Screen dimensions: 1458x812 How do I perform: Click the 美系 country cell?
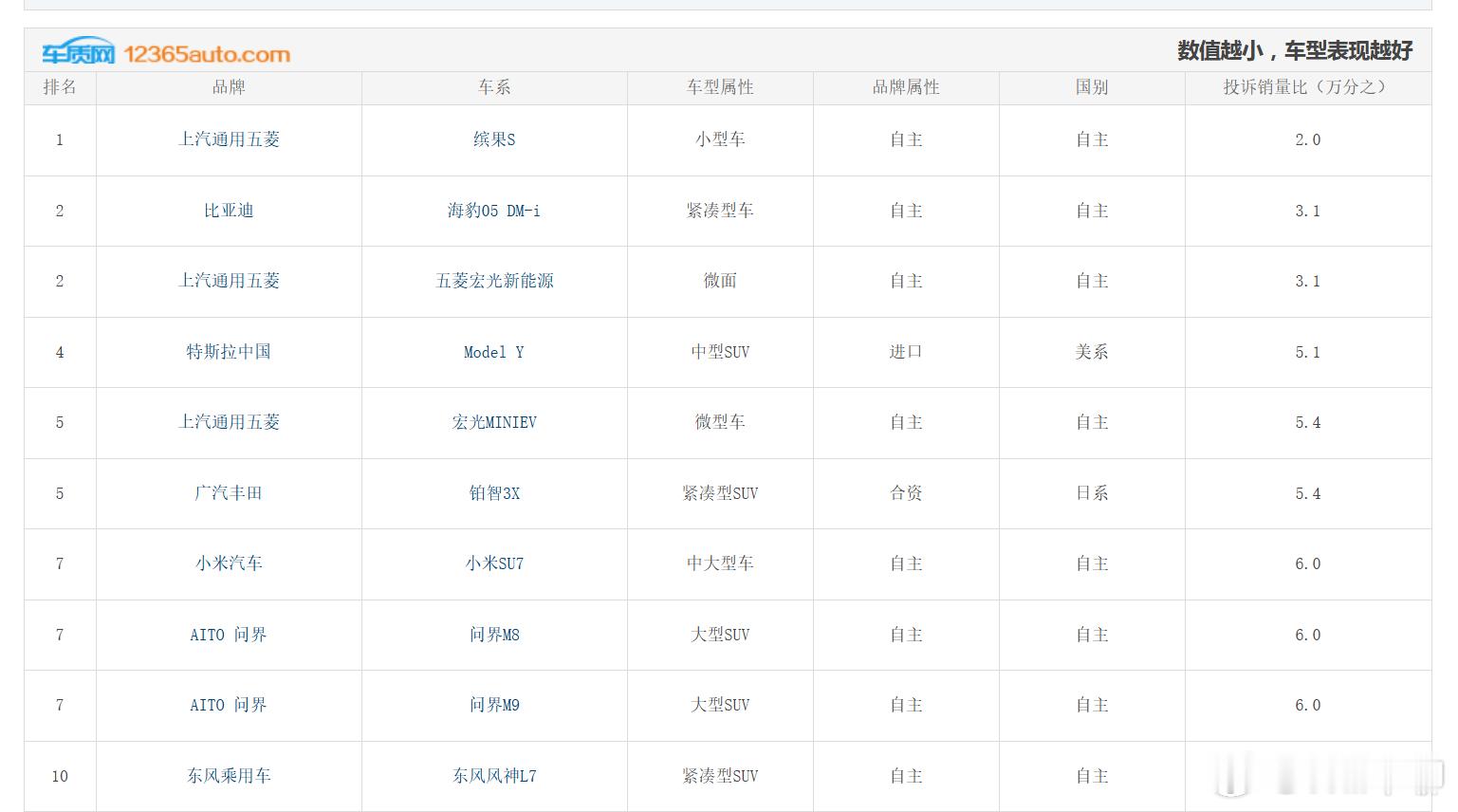[x=1092, y=352]
